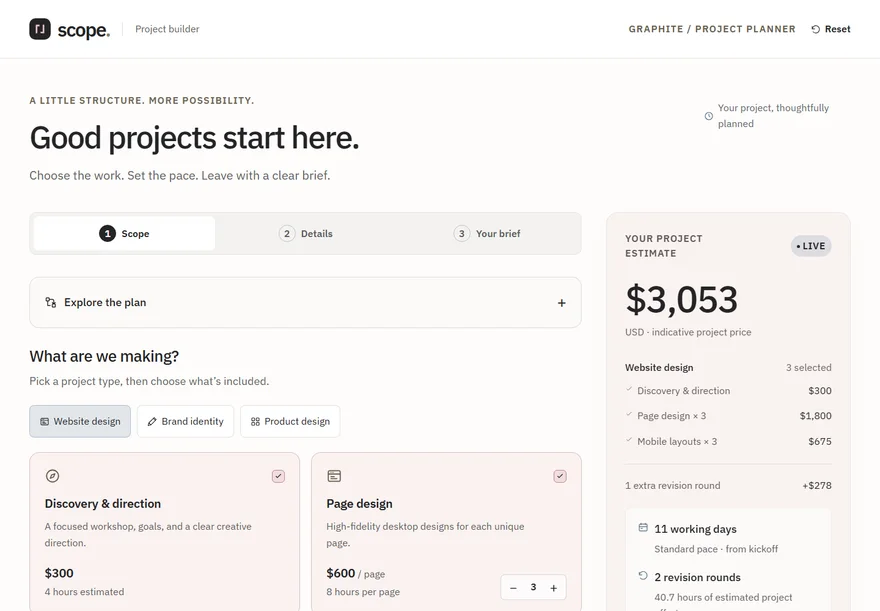Click the check mark beside estimate's Discovery & direction

pyautogui.click(x=629, y=389)
